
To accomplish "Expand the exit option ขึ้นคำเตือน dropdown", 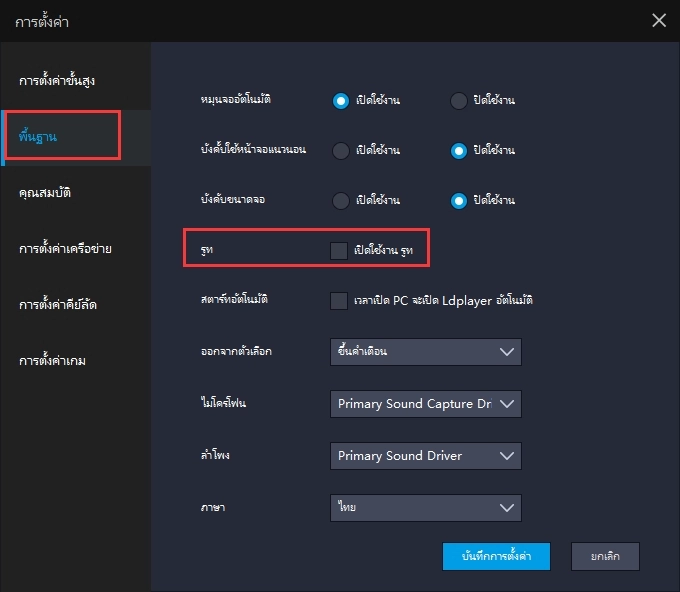I will point(425,352).
